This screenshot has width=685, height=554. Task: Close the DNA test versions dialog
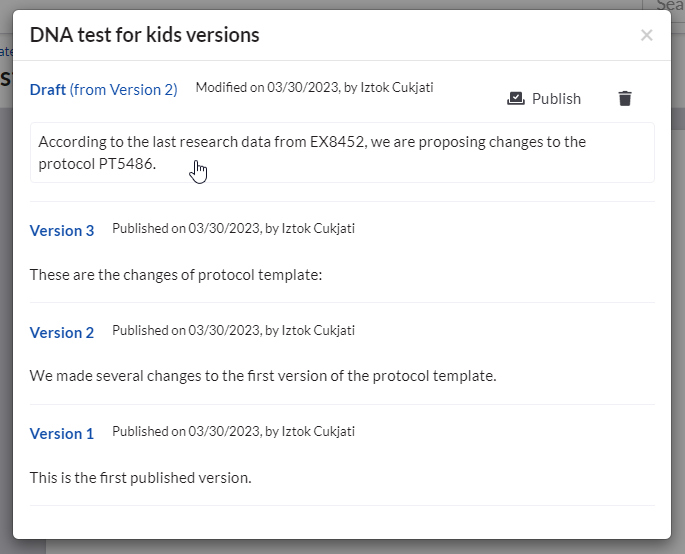pos(647,35)
